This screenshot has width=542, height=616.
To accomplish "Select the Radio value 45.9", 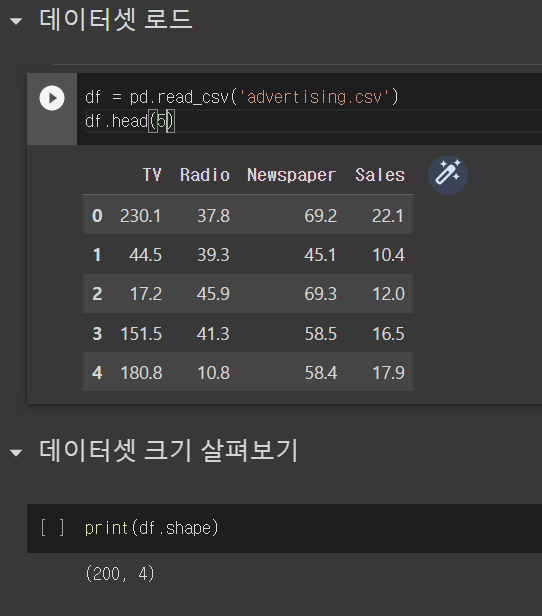I will coord(213,293).
